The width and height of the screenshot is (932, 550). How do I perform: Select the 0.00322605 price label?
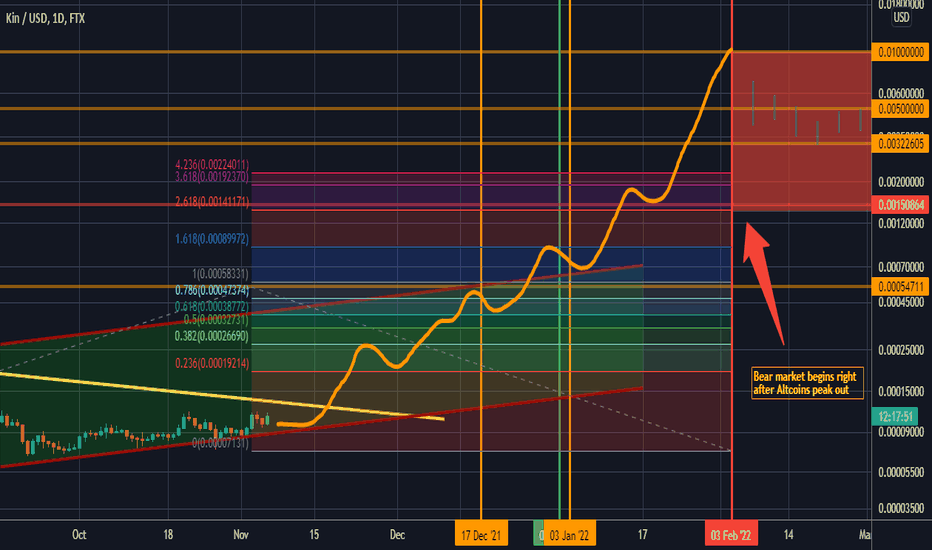tap(900, 144)
